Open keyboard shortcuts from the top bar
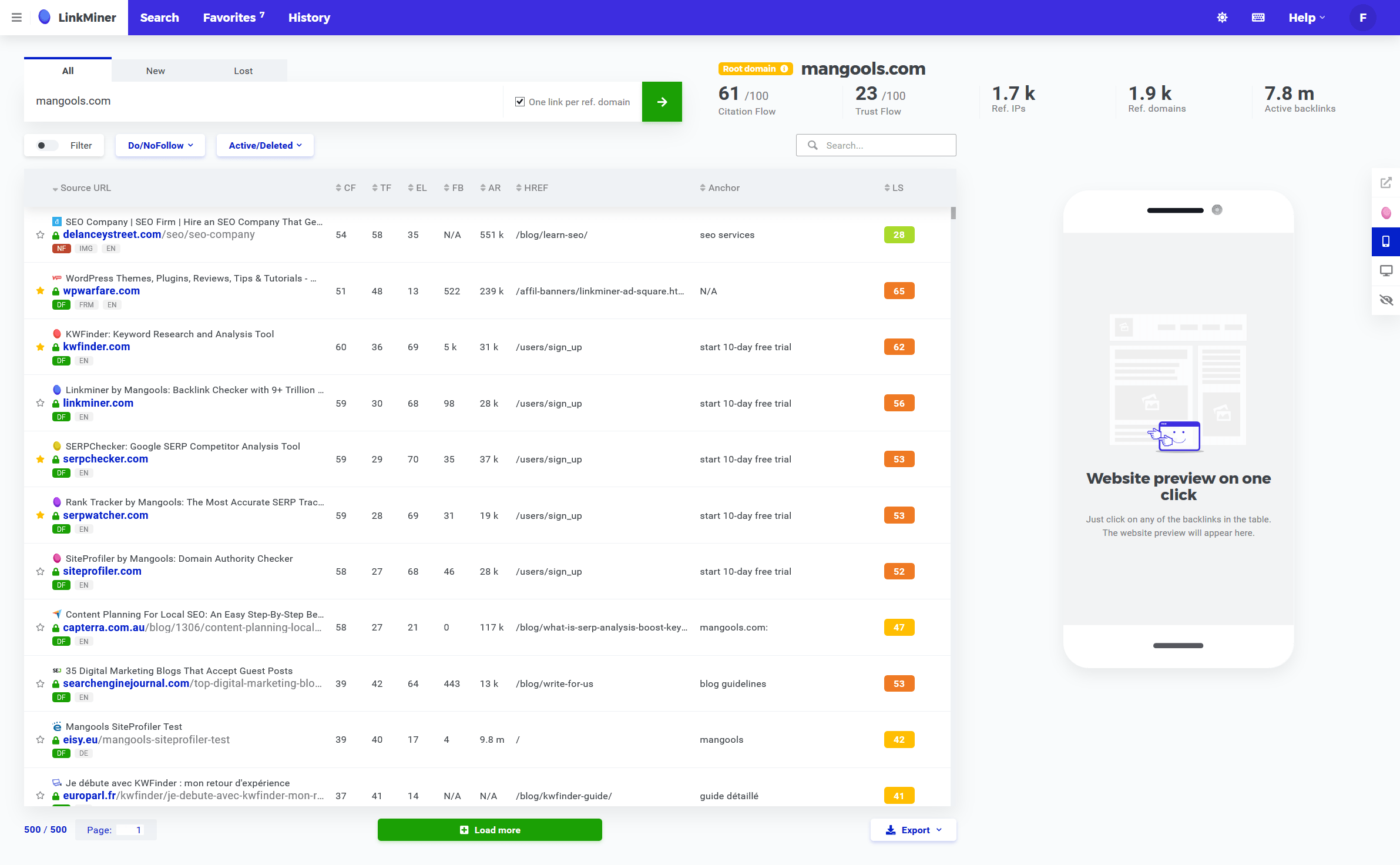This screenshot has width=1400, height=865. click(x=1258, y=17)
